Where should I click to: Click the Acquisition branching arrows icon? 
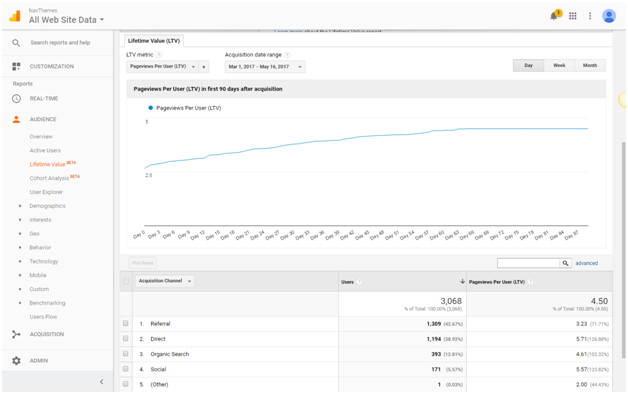tap(16, 334)
